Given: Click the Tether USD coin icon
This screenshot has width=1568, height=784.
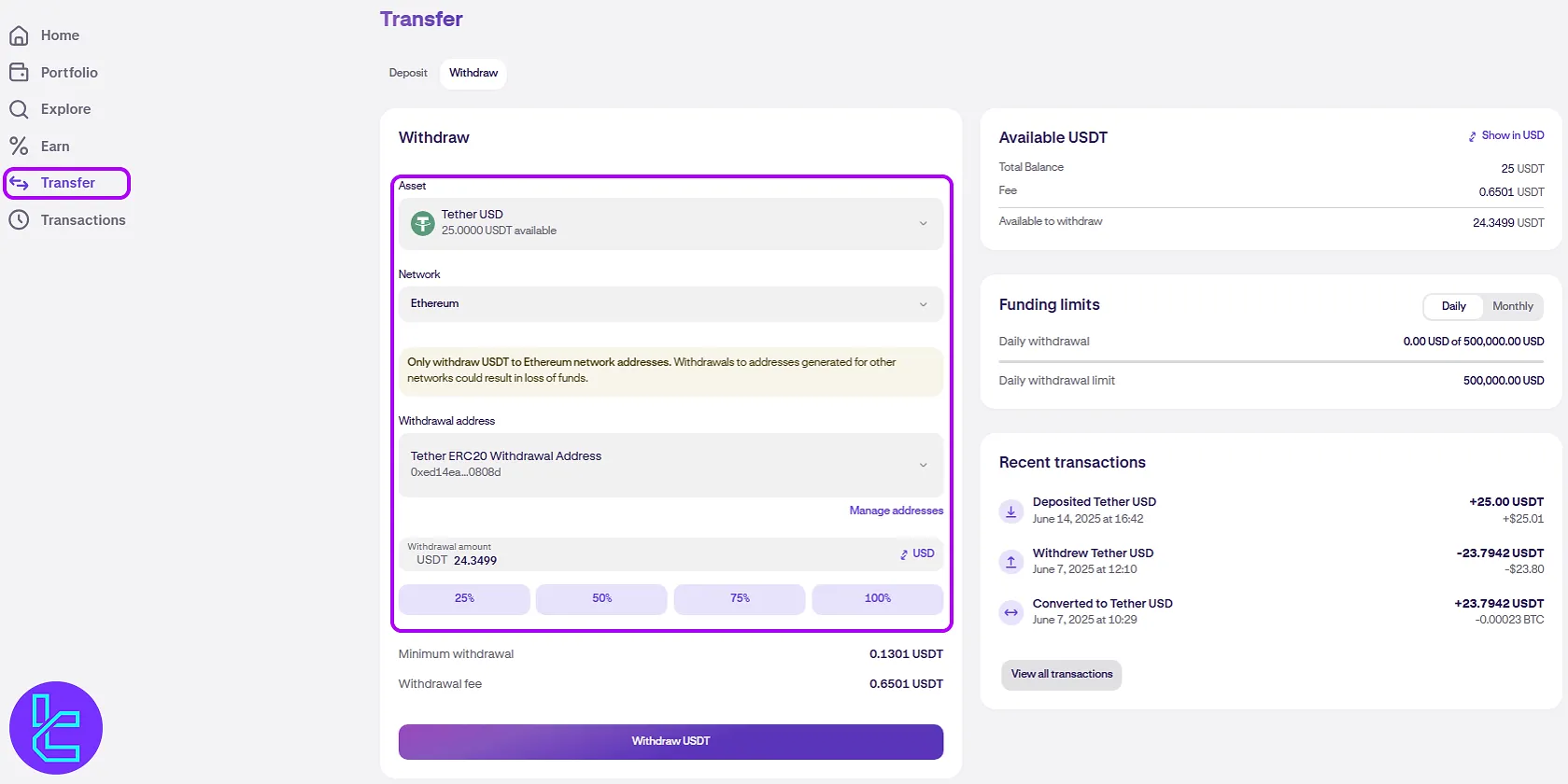Looking at the screenshot, I should (x=423, y=223).
